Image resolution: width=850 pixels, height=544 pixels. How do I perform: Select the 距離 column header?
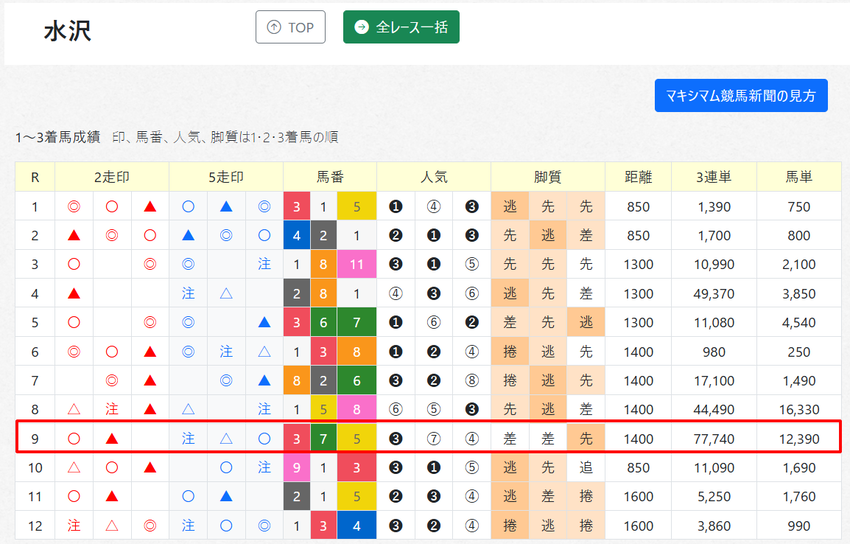click(638, 177)
